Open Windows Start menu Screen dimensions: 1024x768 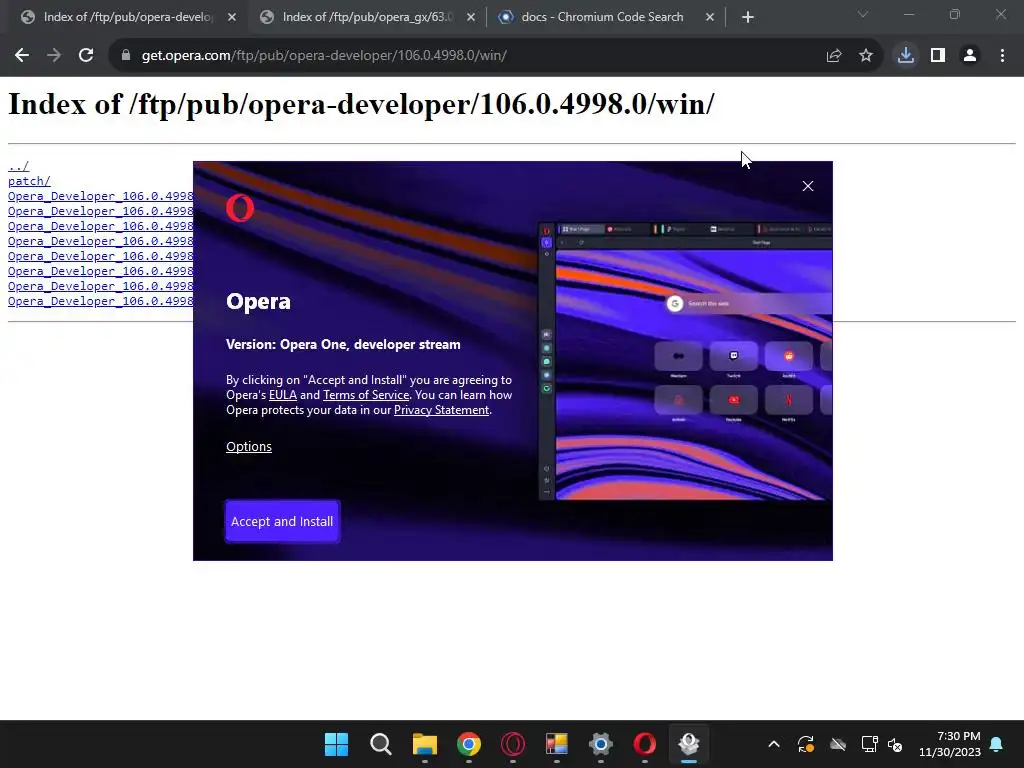336,744
